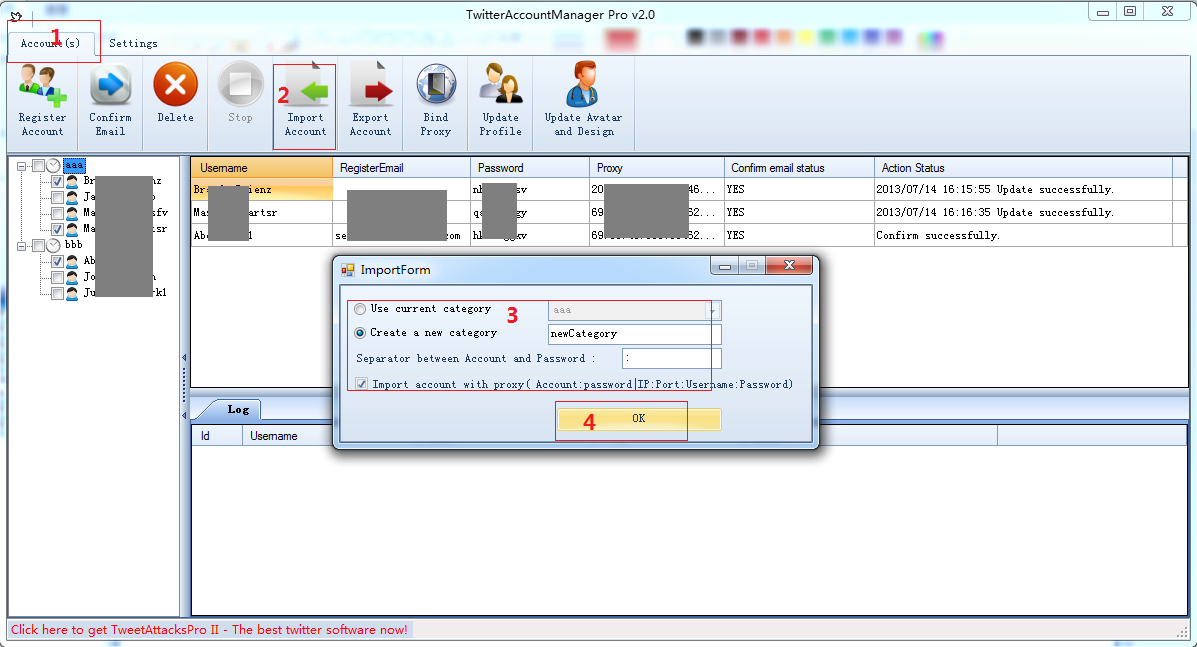Collapse the bbb category tree node
This screenshot has height=647, width=1197.
tap(22, 245)
